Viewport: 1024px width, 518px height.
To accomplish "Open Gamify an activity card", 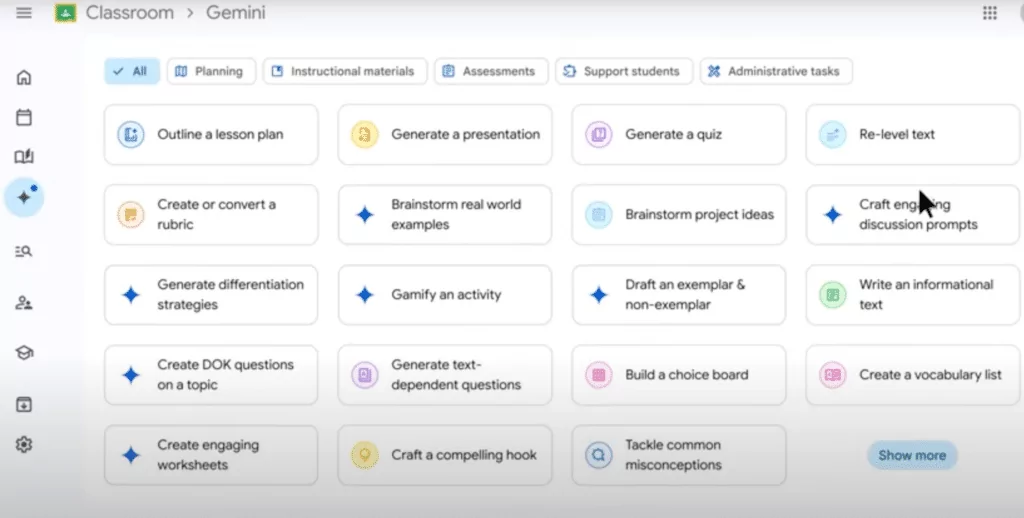I will pyautogui.click(x=445, y=295).
